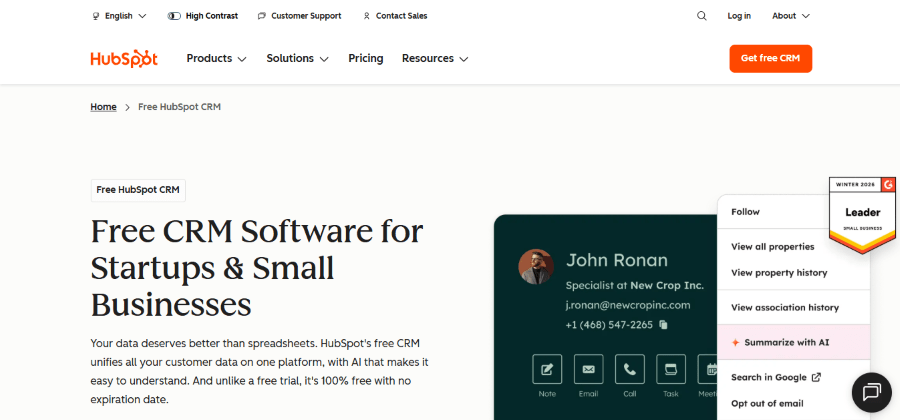Click the Email envelope icon
The height and width of the screenshot is (420, 900).
[588, 369]
